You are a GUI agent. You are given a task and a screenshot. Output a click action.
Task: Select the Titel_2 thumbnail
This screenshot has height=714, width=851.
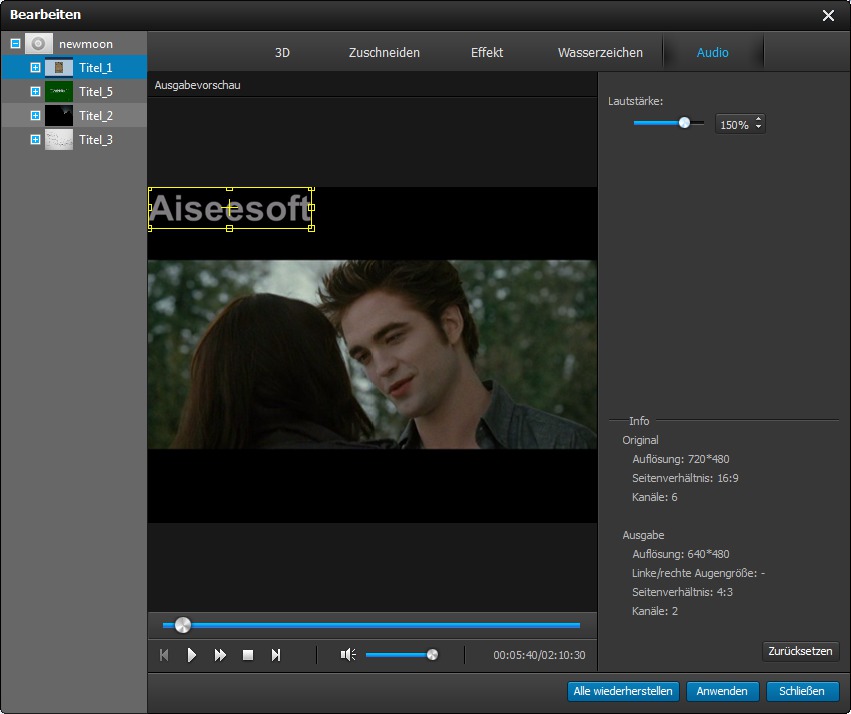pyautogui.click(x=59, y=115)
